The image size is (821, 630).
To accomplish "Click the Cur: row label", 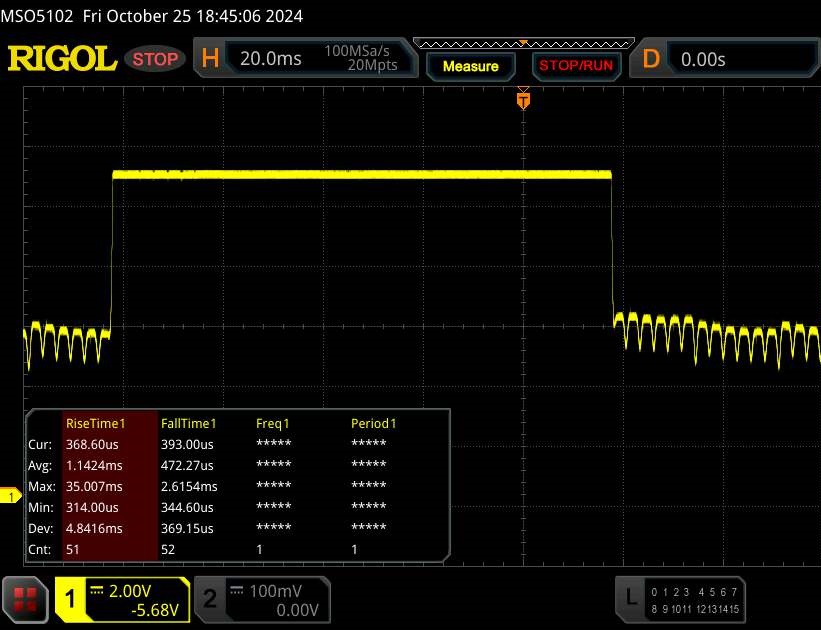I will [40, 445].
